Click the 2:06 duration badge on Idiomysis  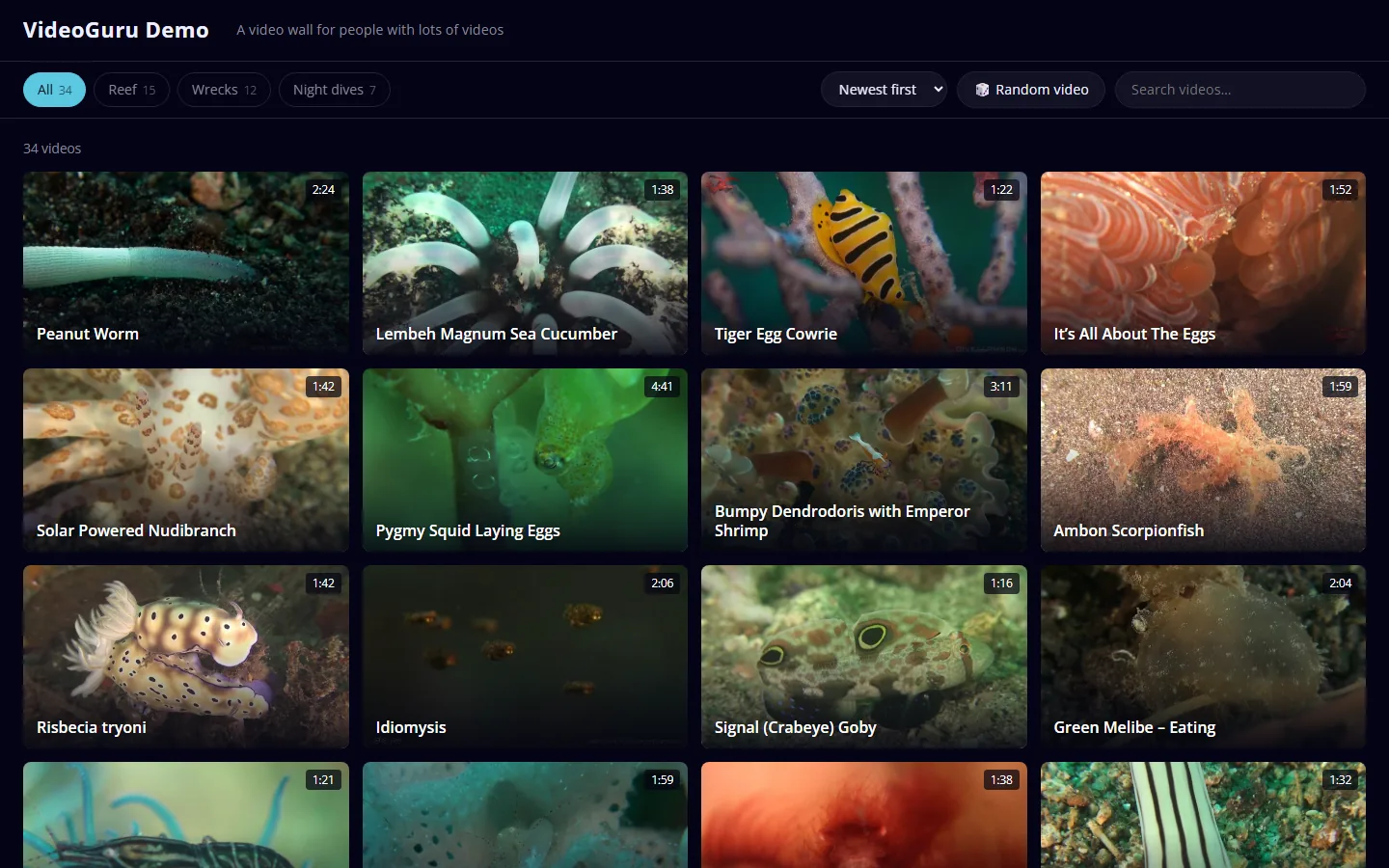662,583
